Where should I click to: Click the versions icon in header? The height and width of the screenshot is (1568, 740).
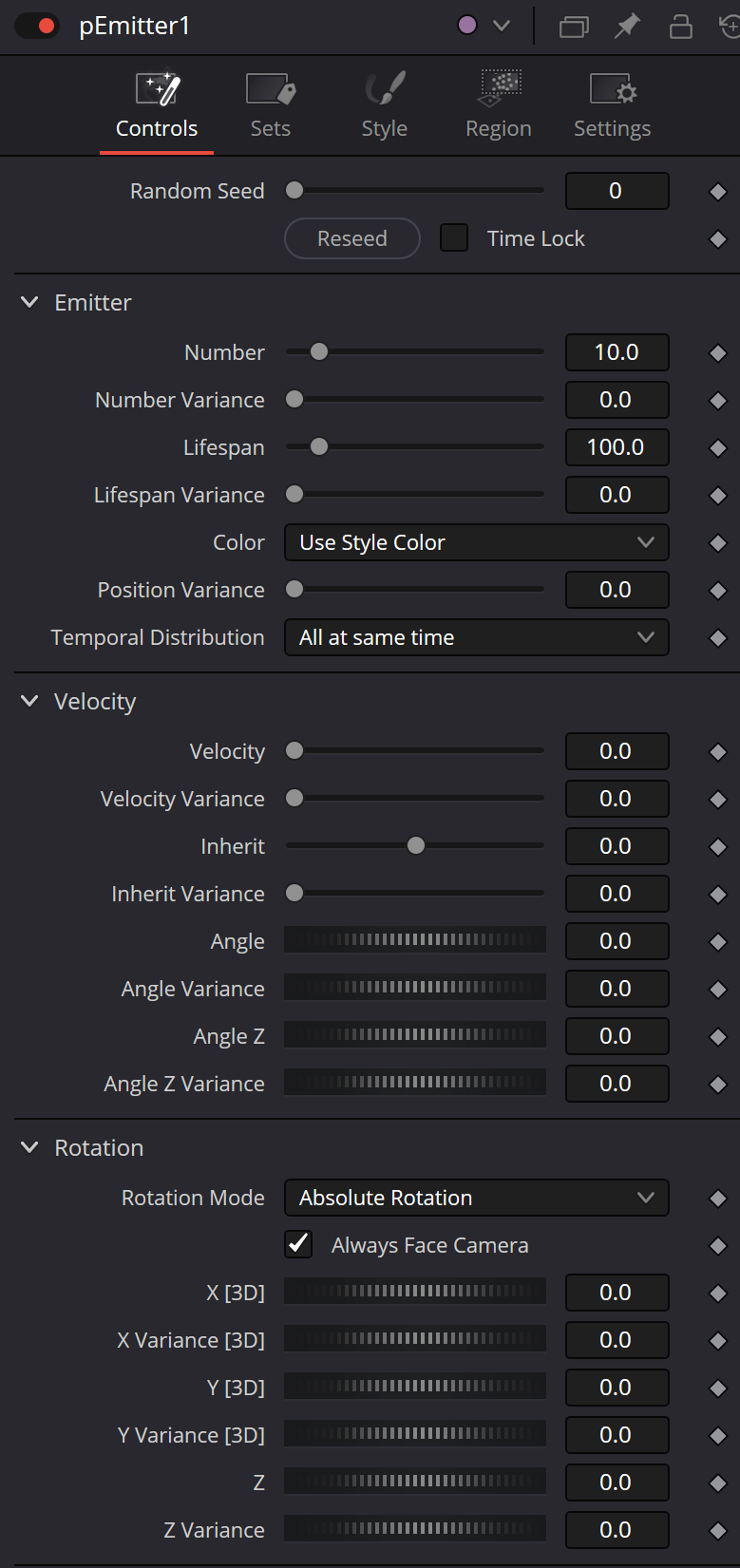click(x=574, y=27)
